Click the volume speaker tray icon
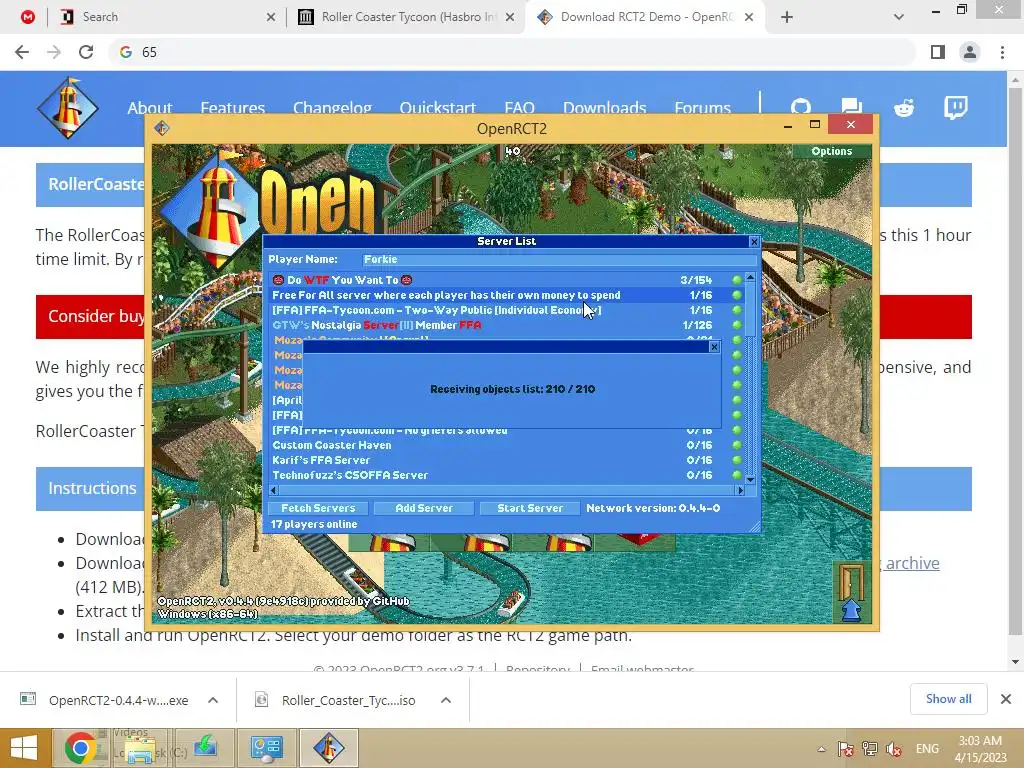1024x768 pixels. point(894,749)
